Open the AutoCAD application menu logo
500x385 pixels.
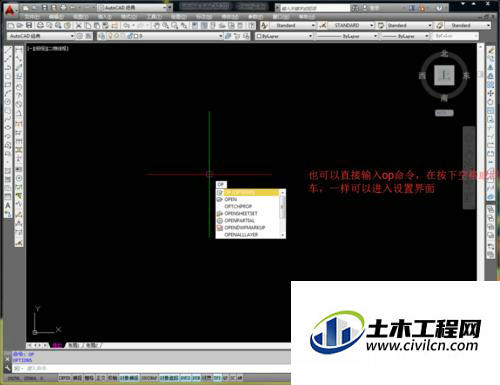point(10,10)
